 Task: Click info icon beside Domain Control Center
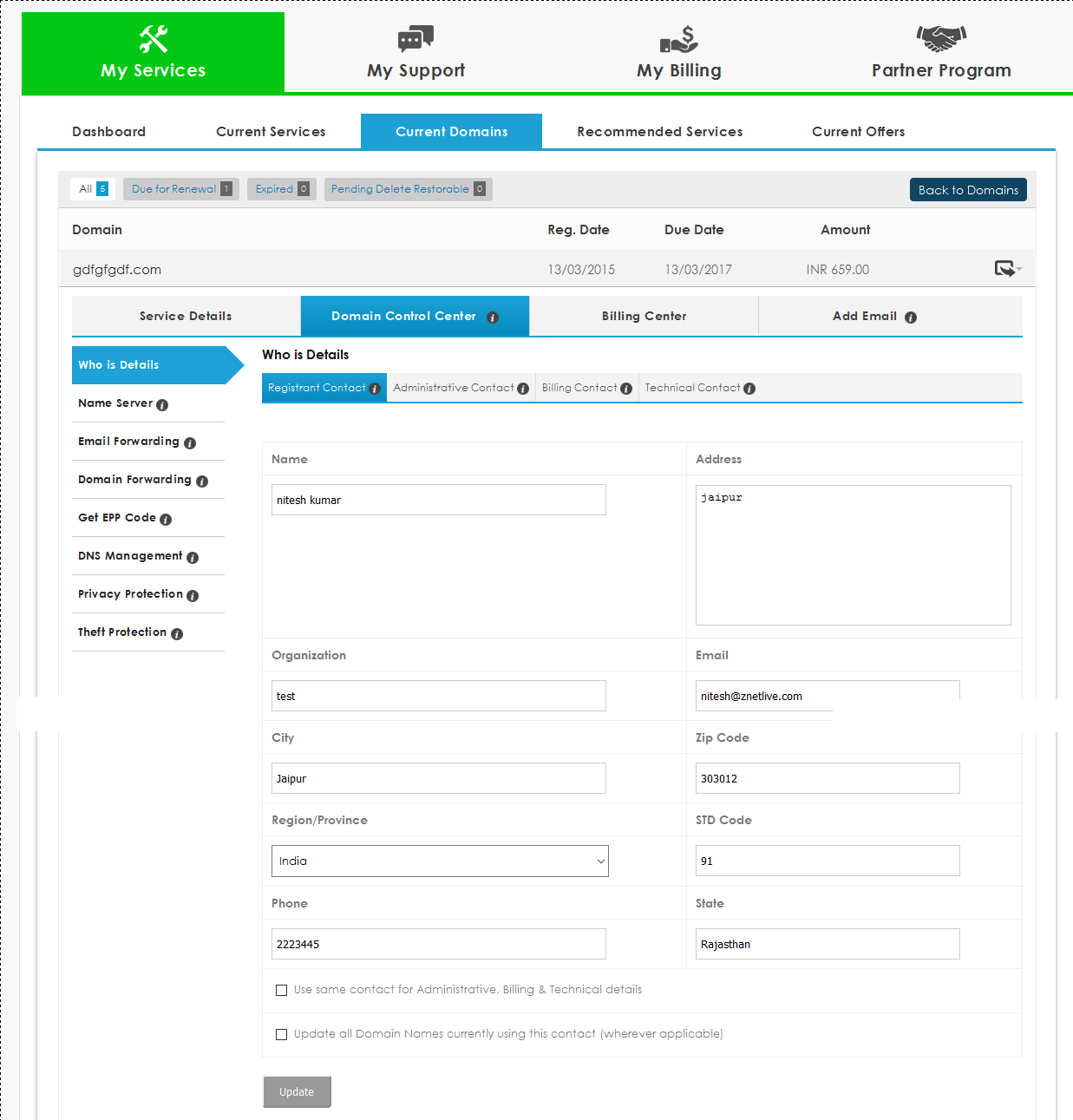(x=493, y=318)
